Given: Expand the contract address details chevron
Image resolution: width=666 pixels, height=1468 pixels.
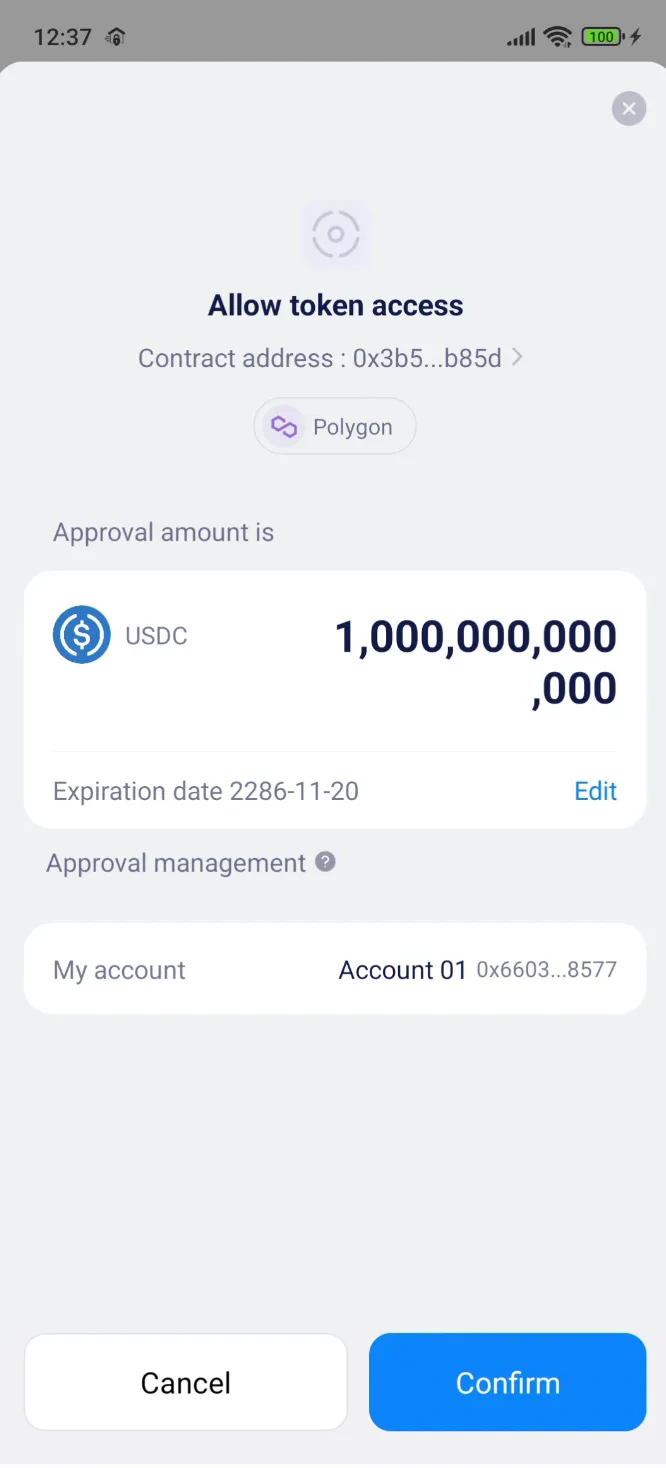Looking at the screenshot, I should [x=517, y=358].
